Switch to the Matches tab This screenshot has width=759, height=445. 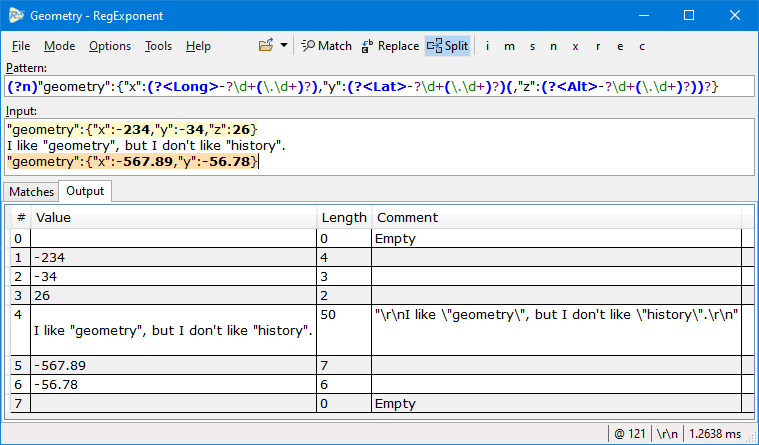click(x=31, y=192)
